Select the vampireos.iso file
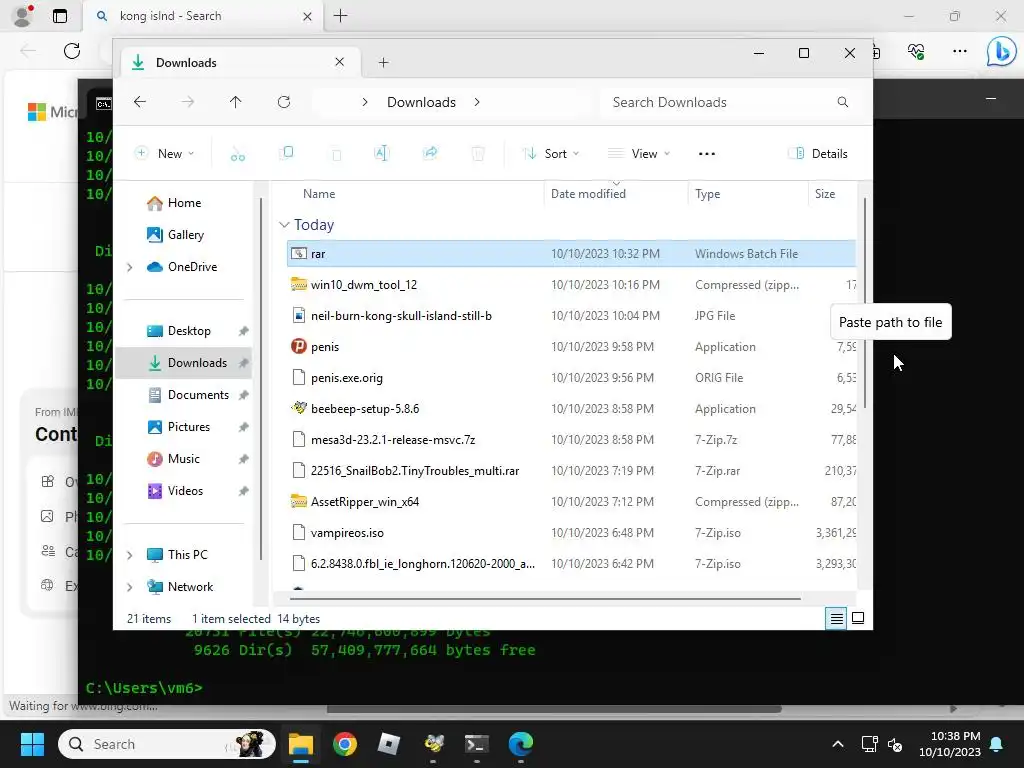 point(571,533)
